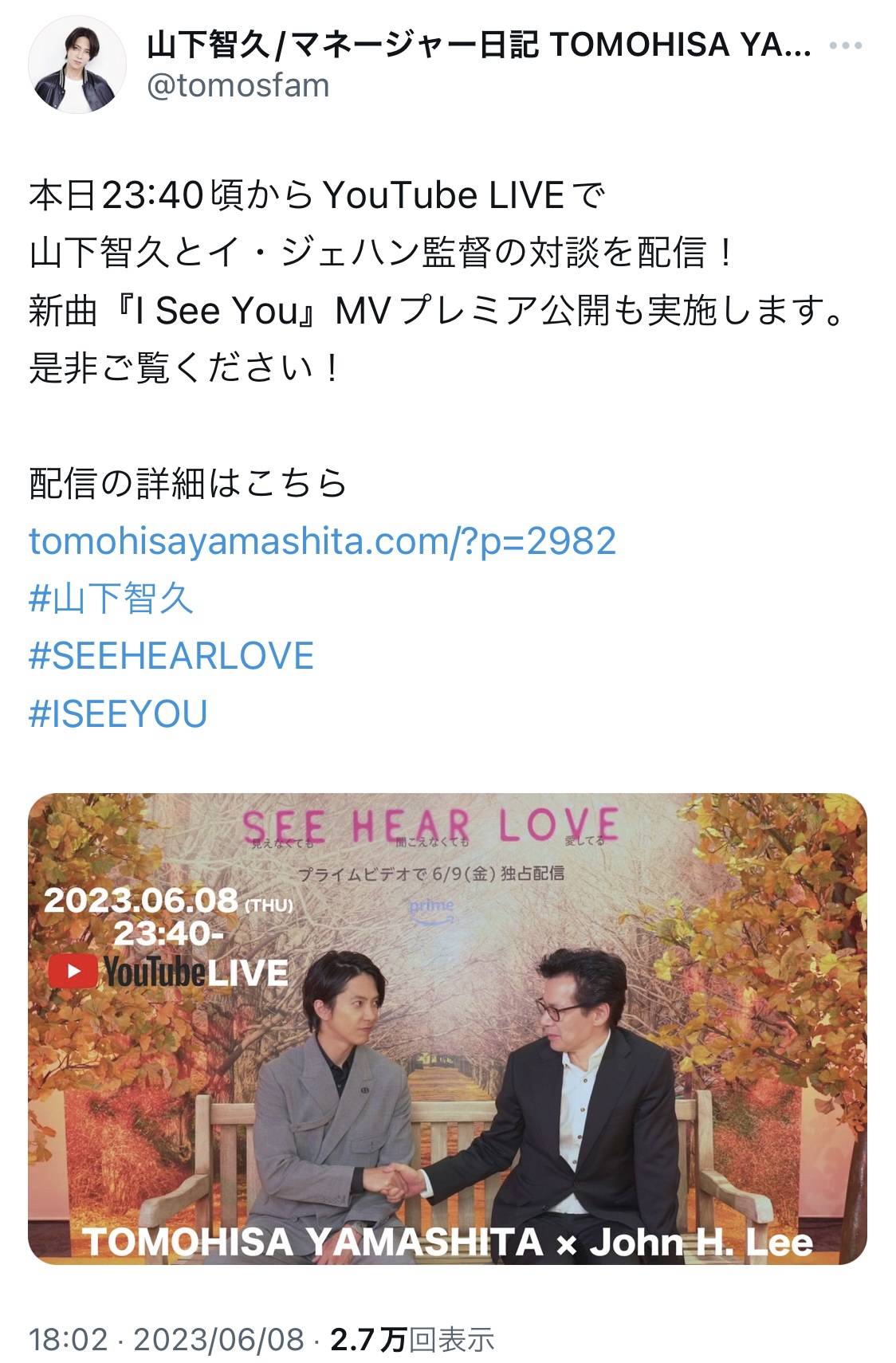Open the #山下智久 hashtag

click(112, 599)
